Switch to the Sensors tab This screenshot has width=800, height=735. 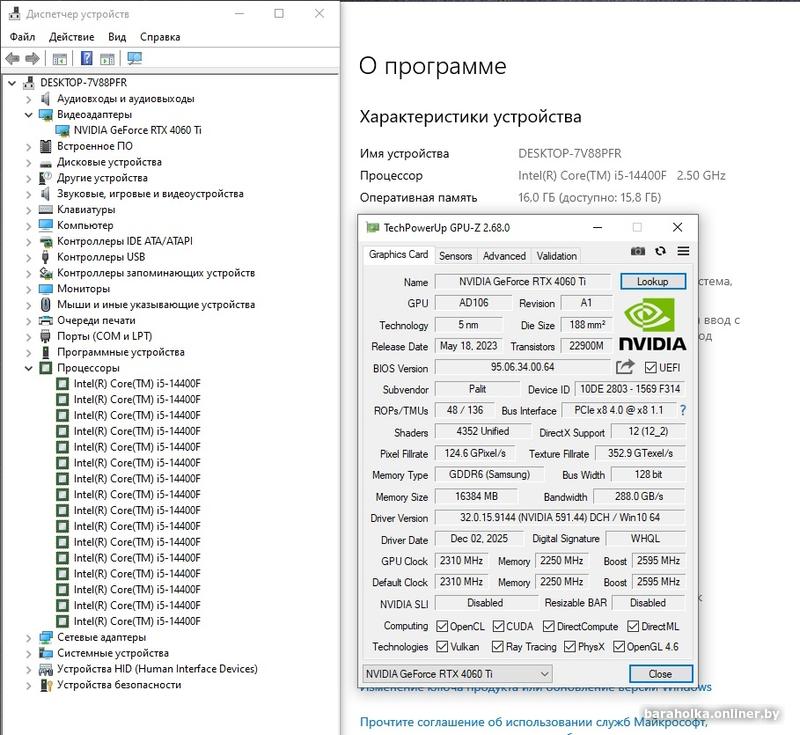pyautogui.click(x=455, y=256)
